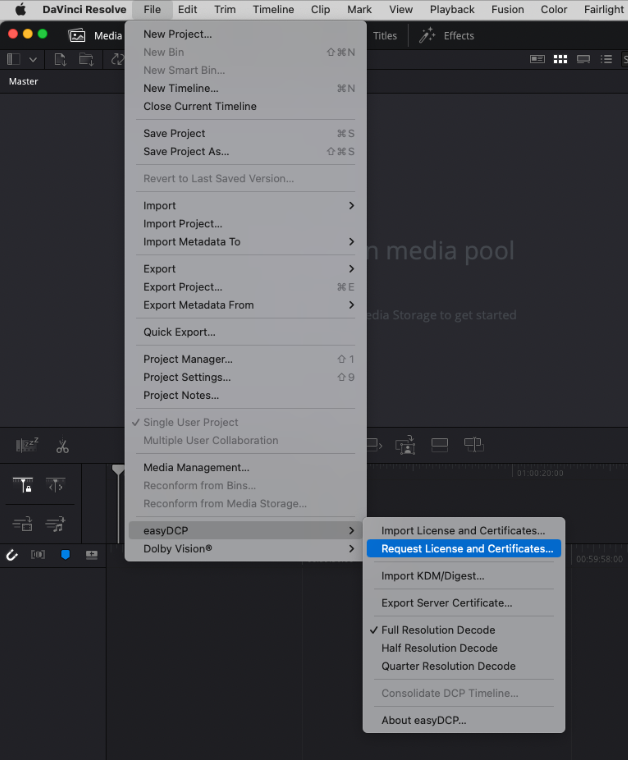The height and width of the screenshot is (760, 628).
Task: Expand the Export submenu
Action: 246,269
